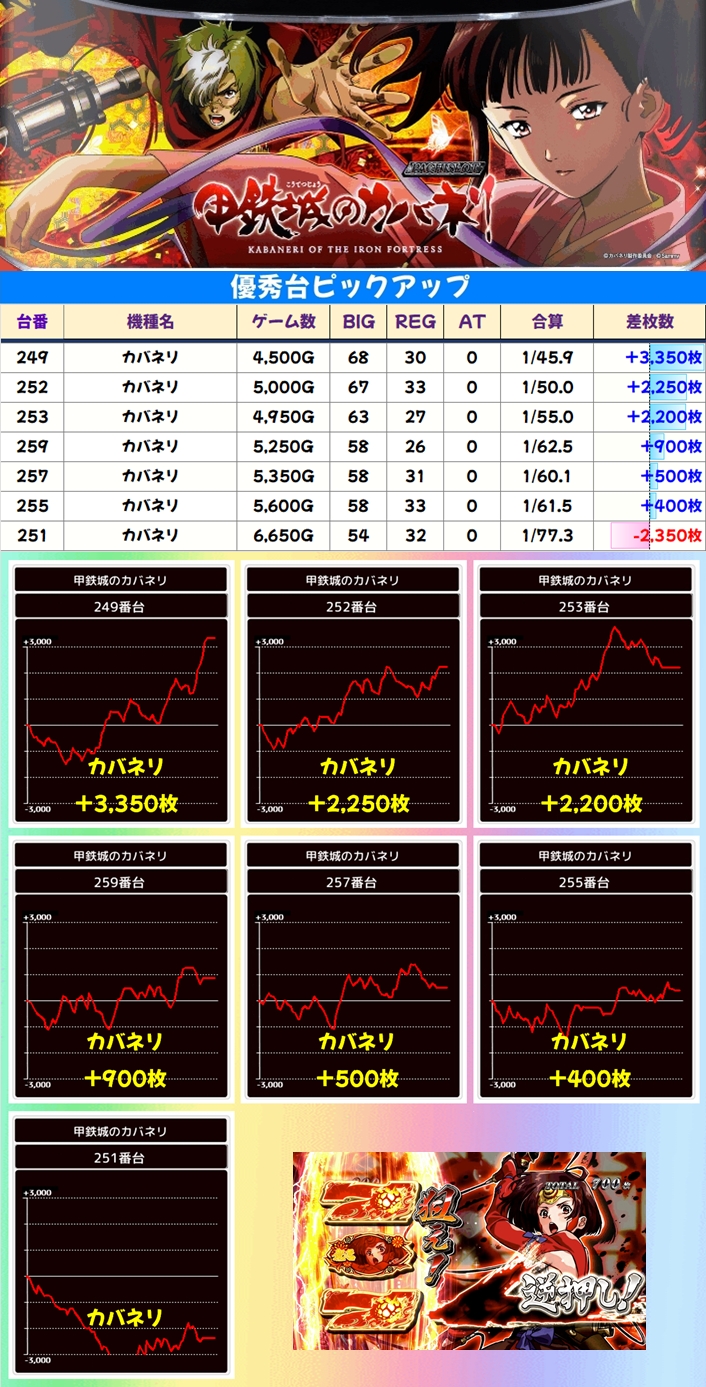The image size is (706, 1387).
Task: Click the 台番 column header
Action: tap(32, 322)
